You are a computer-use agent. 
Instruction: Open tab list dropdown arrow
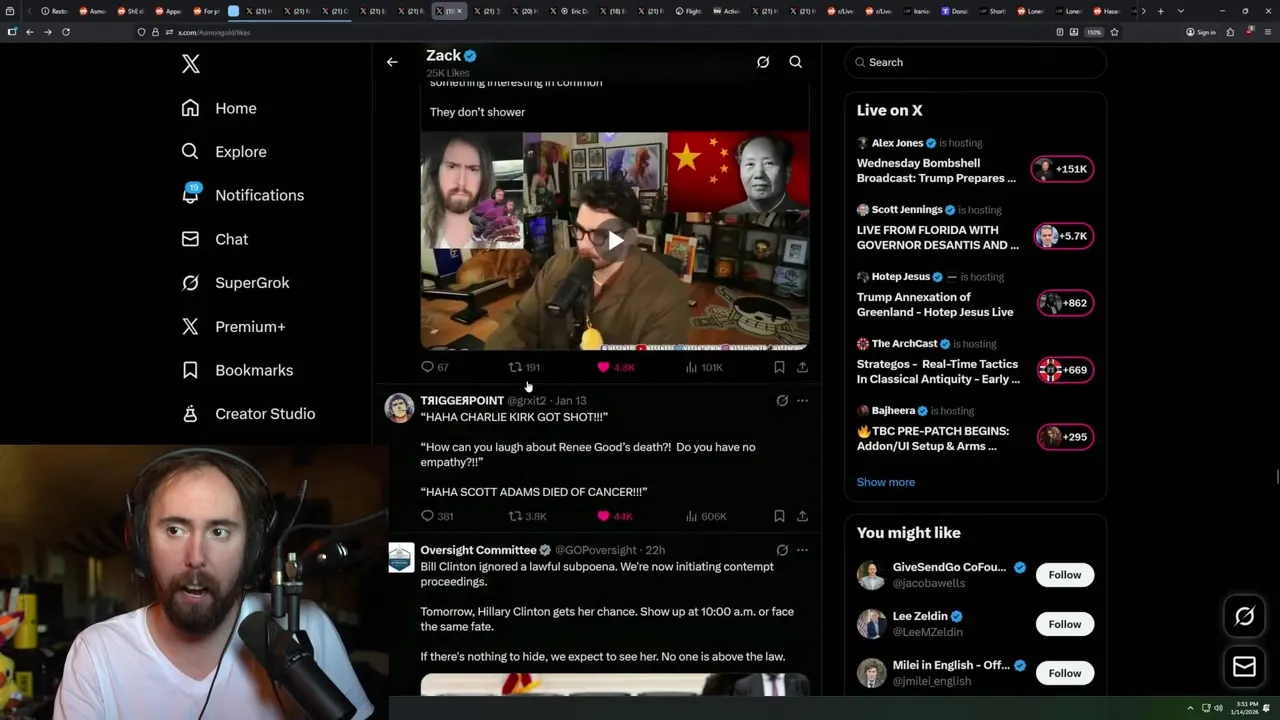tap(1180, 11)
